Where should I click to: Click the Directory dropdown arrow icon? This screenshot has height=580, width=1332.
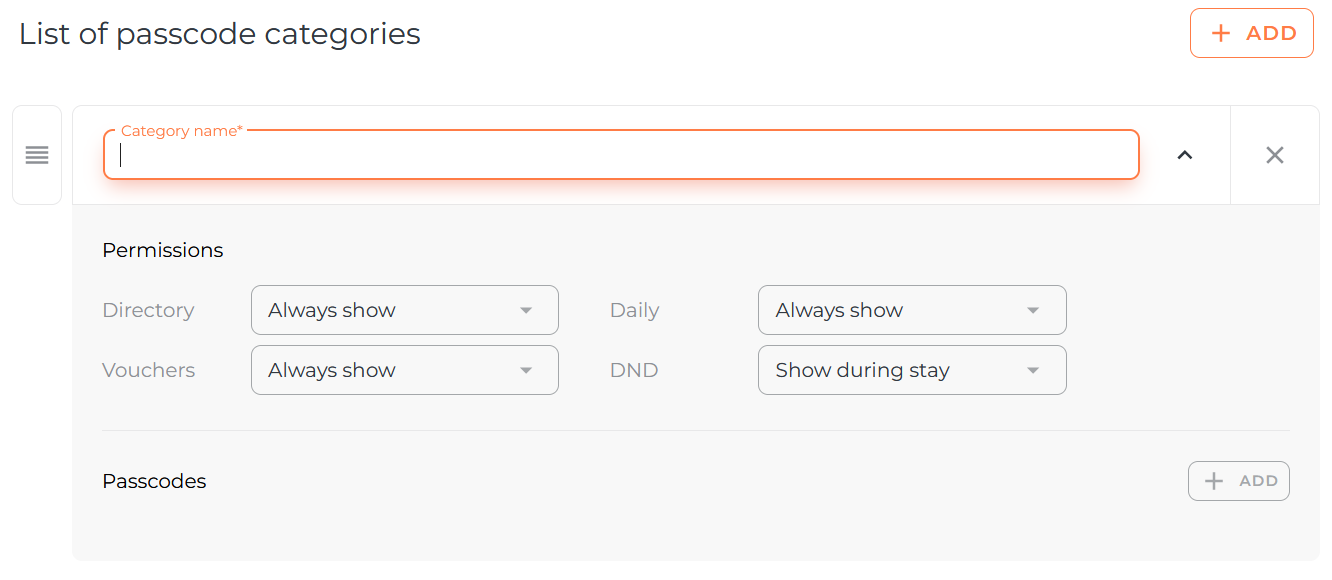(x=526, y=311)
